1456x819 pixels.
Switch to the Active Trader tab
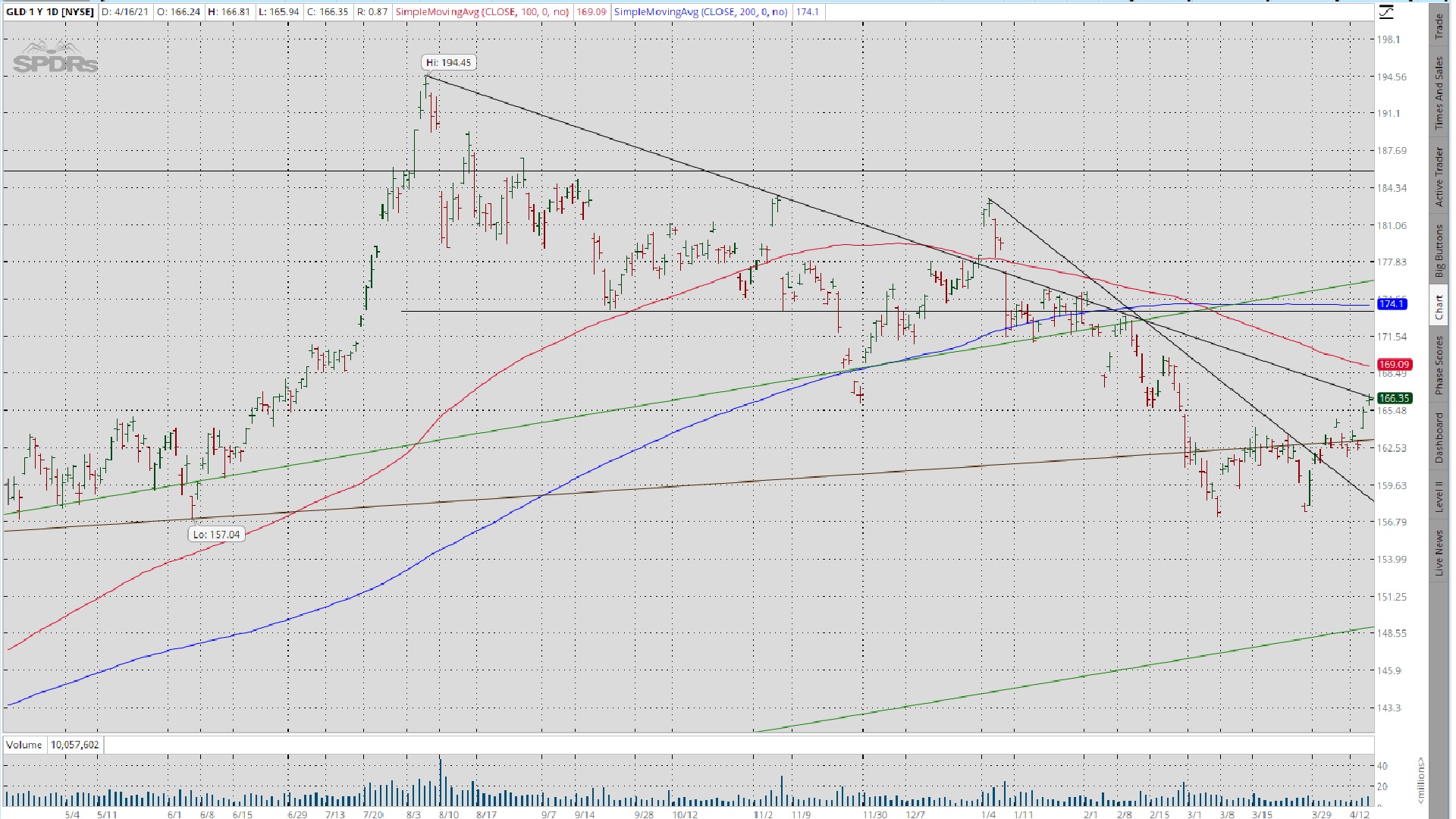tap(1439, 177)
